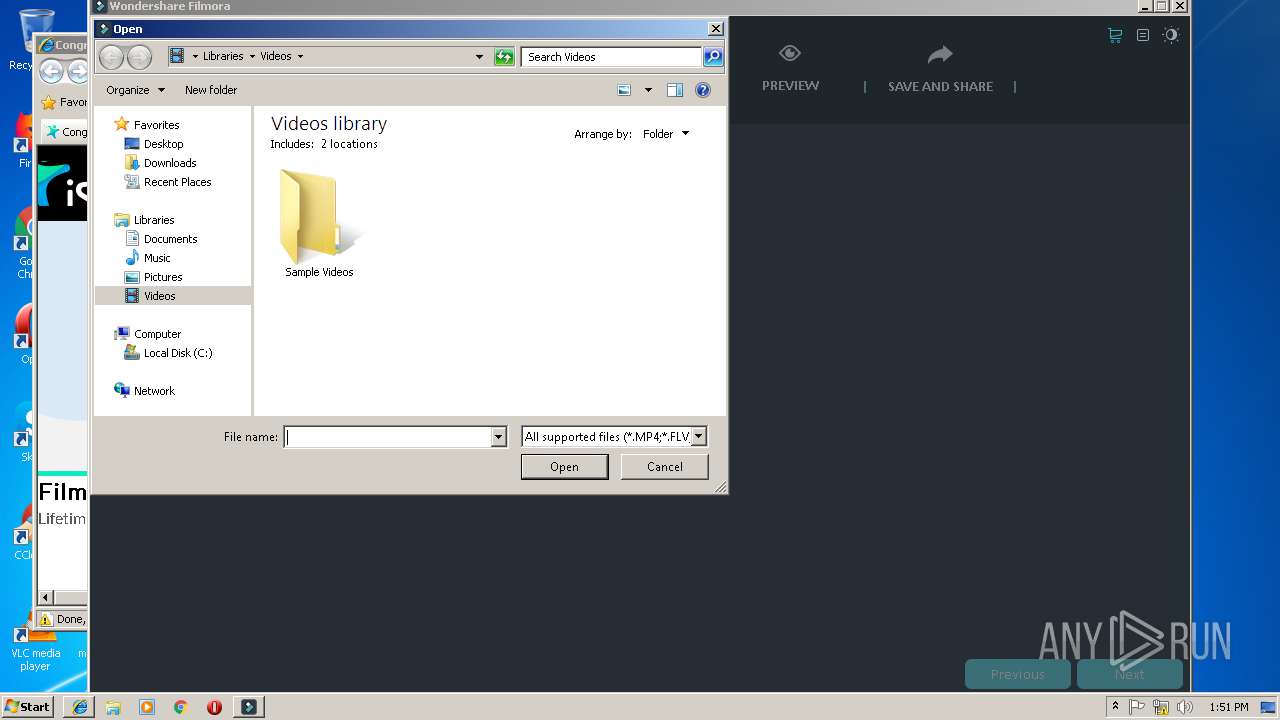Viewport: 1280px width, 720px height.
Task: Click New folder button
Action: tap(211, 90)
